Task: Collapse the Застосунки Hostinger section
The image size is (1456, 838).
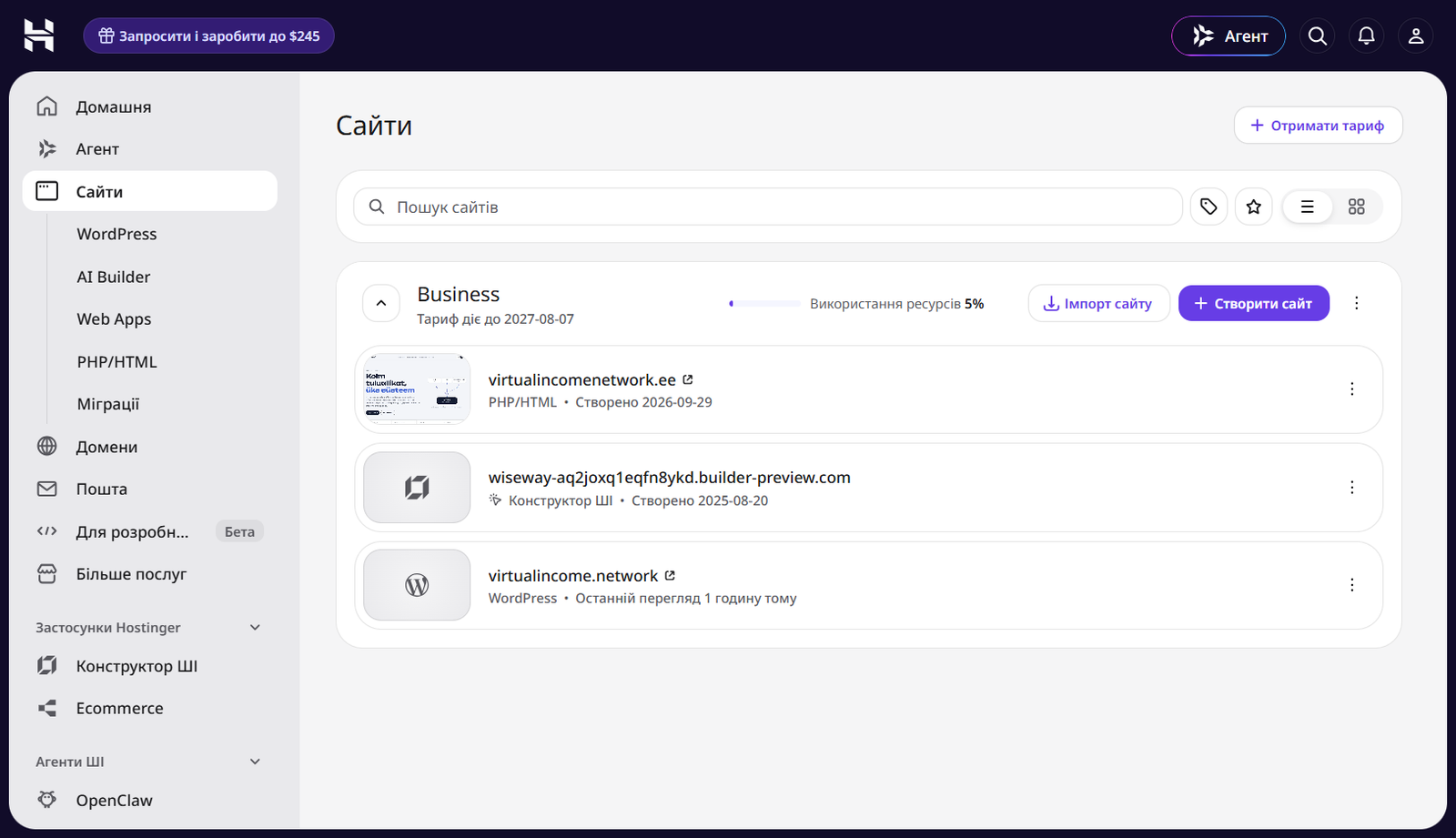Action: 255,627
